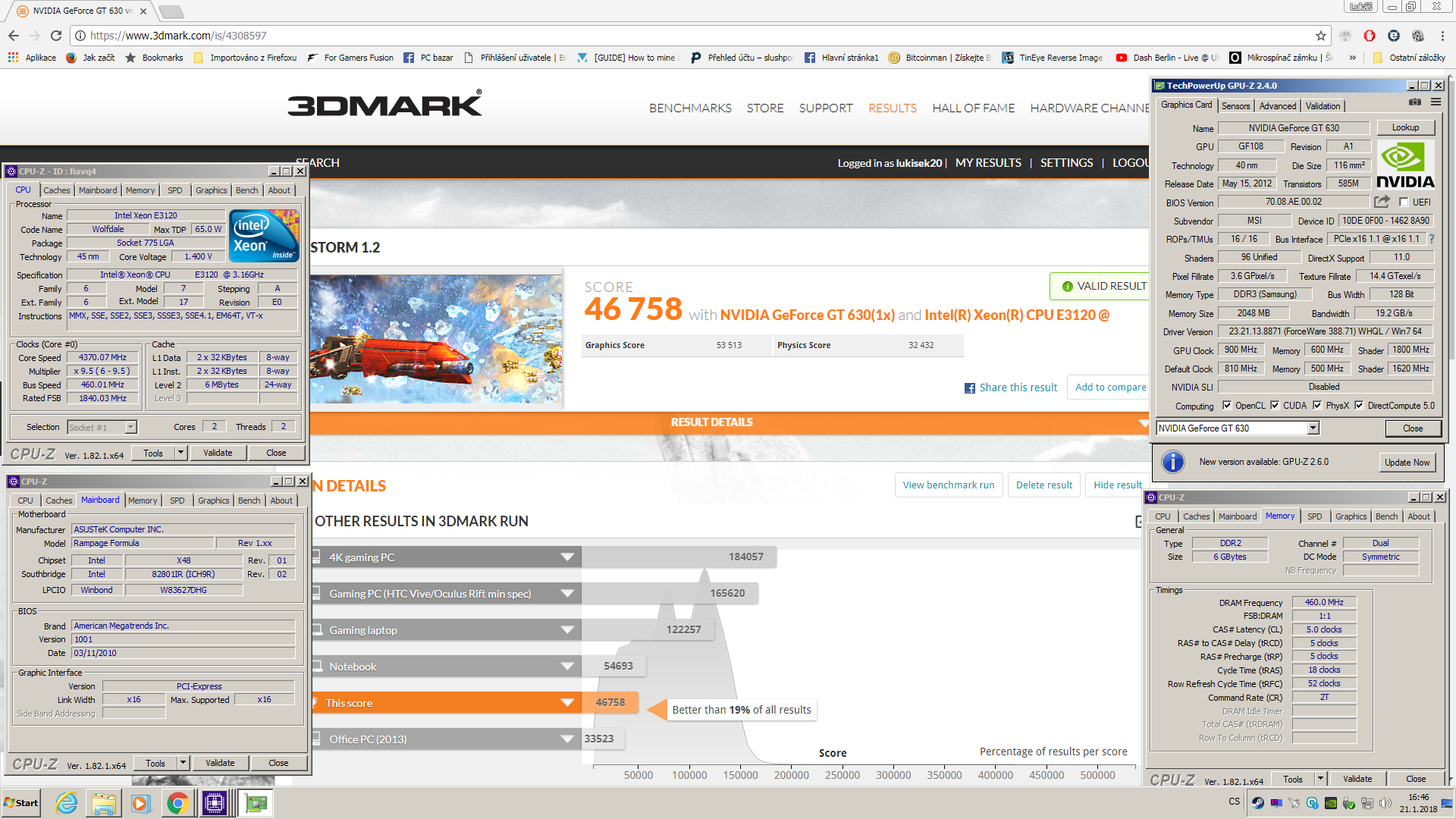
Task: Expand the Gaming laptop row
Action: (x=567, y=630)
